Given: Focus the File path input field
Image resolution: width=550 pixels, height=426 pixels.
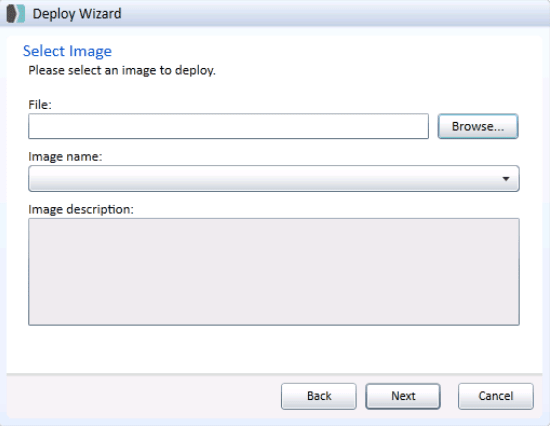Looking at the screenshot, I should [x=228, y=126].
